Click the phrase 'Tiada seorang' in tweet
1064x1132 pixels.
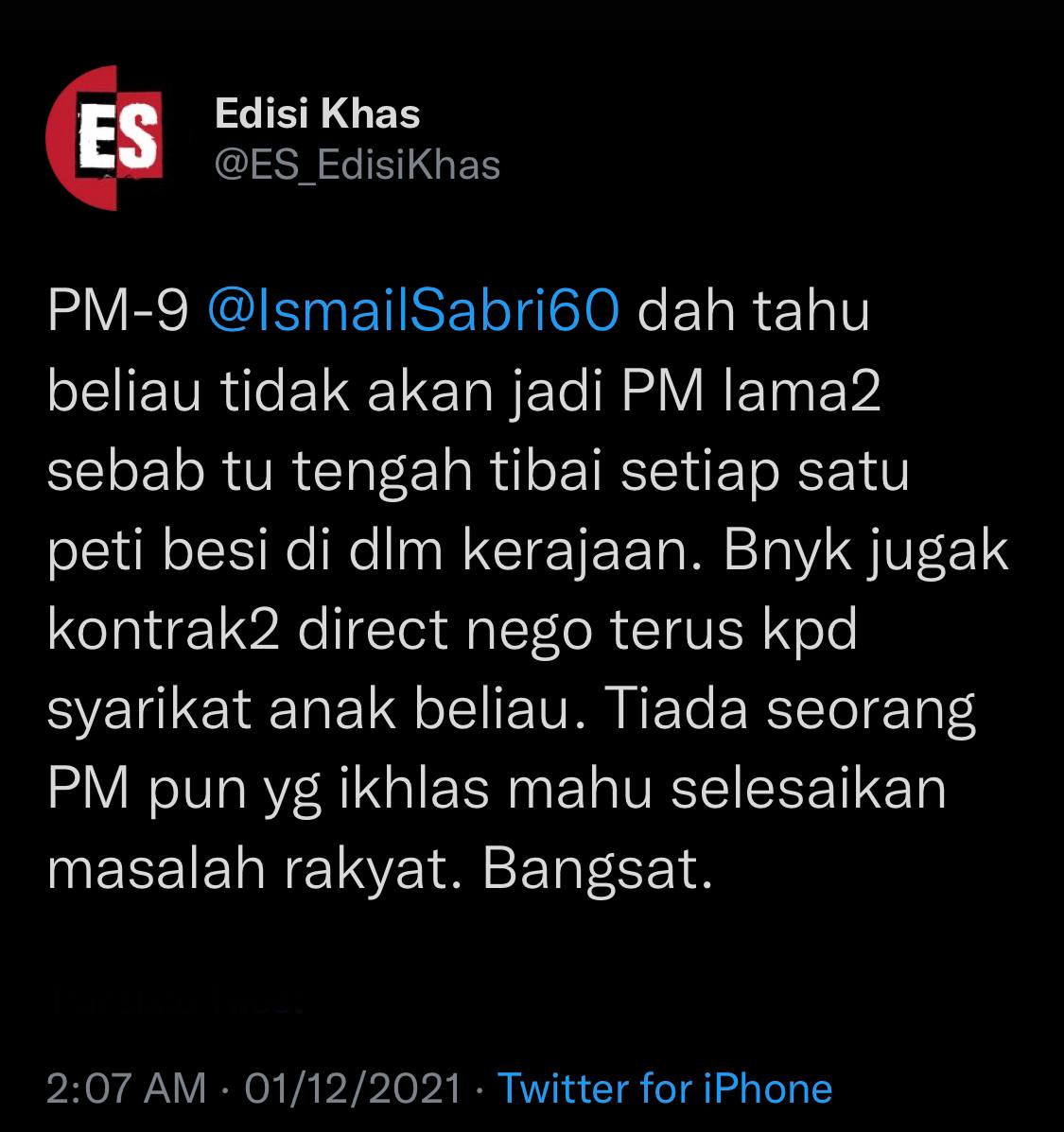pos(790,708)
